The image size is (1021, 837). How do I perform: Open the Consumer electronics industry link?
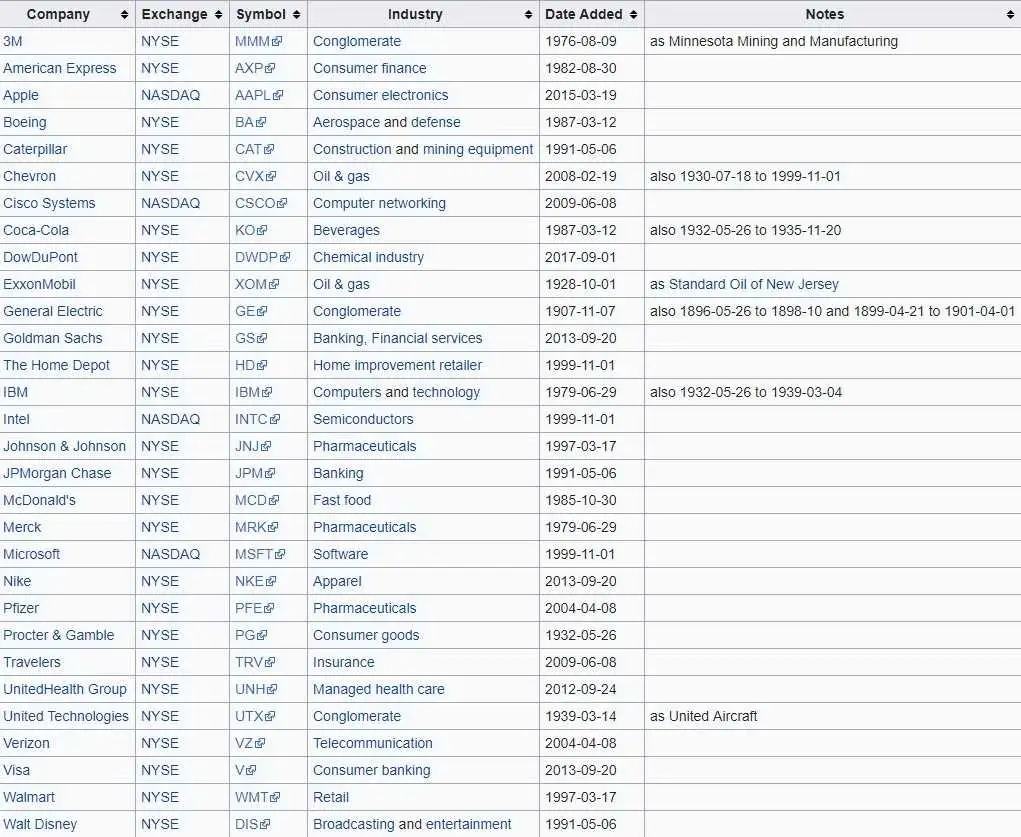380,95
